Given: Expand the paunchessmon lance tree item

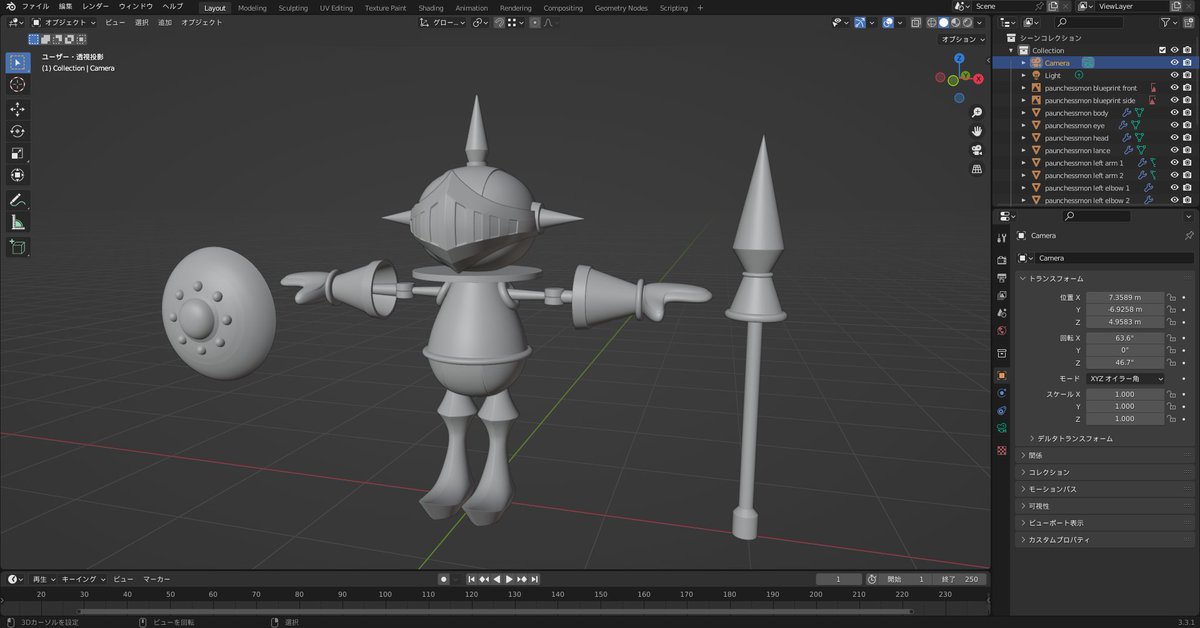Looking at the screenshot, I should [1024, 151].
